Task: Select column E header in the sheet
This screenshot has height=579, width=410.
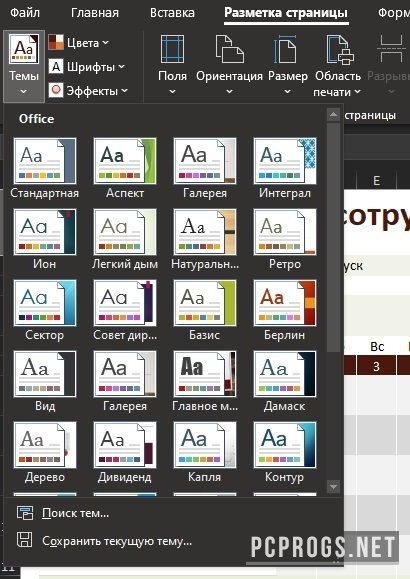Action: click(x=376, y=181)
